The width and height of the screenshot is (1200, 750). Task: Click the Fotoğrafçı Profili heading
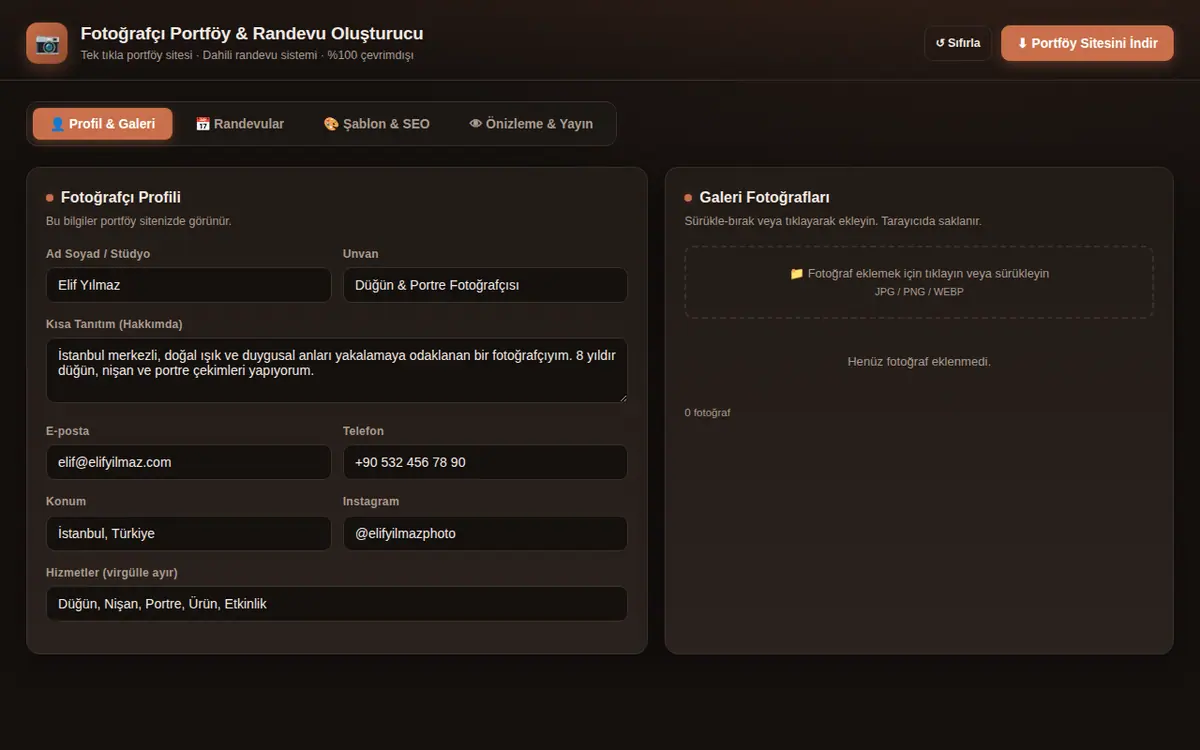coord(121,198)
